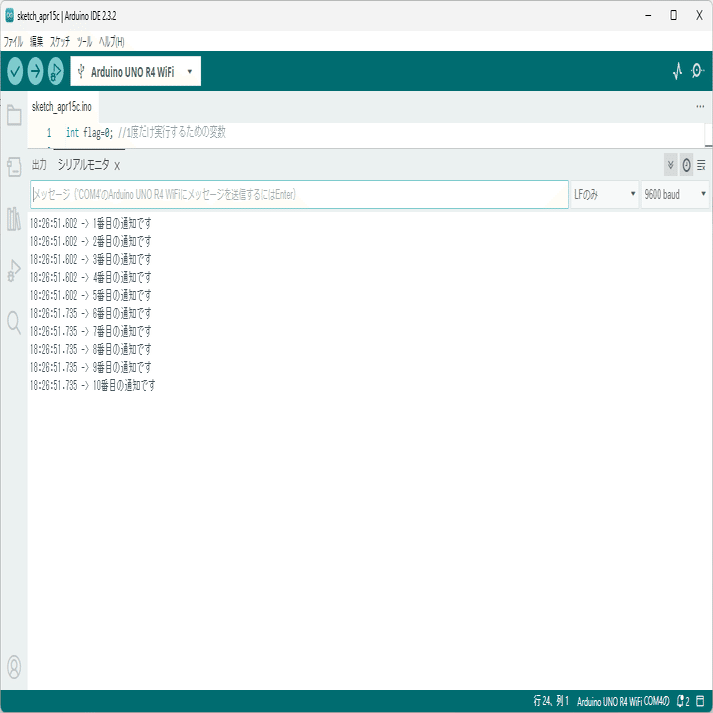Open the ファイル menu
713x713 pixels.
coord(13,42)
